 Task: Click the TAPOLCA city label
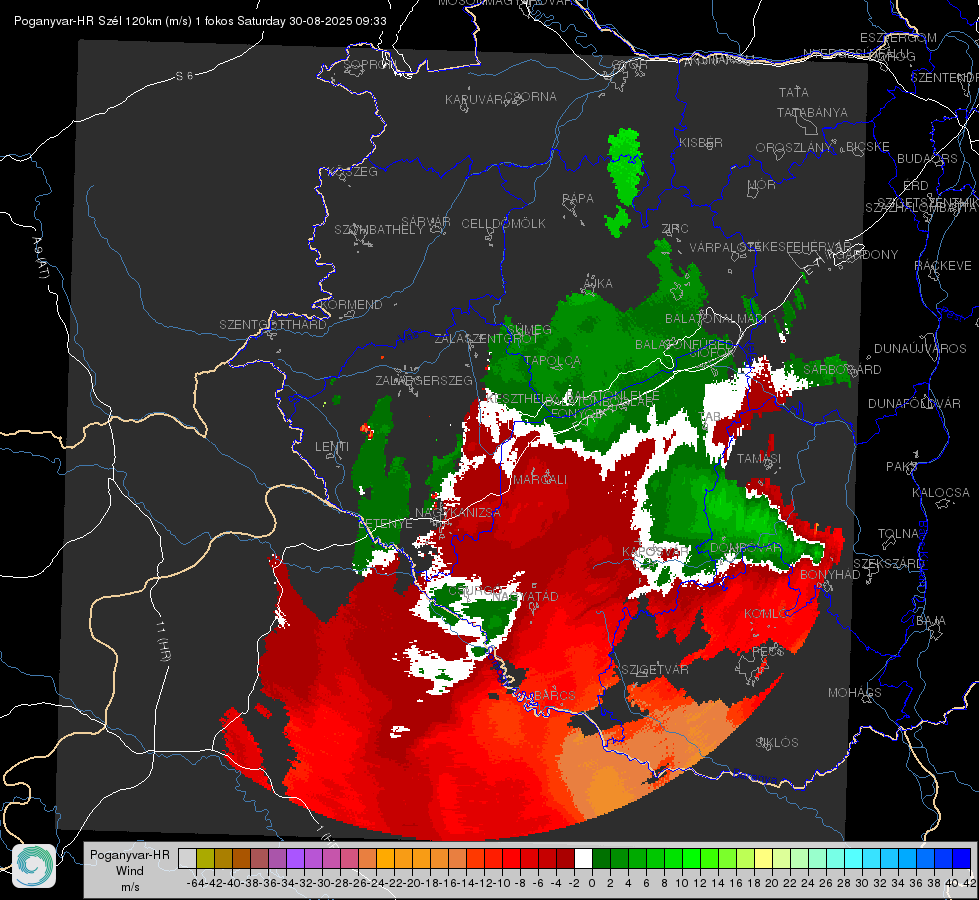click(x=553, y=360)
